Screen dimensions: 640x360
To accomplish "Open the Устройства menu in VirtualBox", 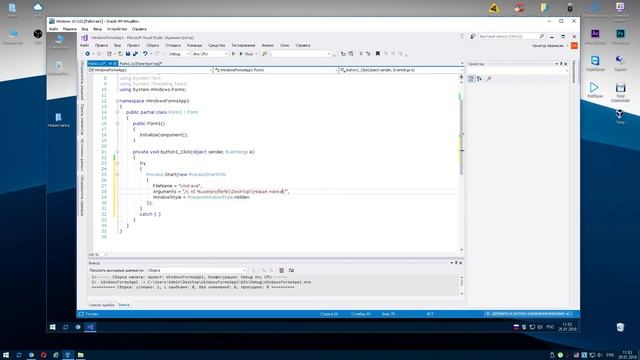I will point(117,29).
